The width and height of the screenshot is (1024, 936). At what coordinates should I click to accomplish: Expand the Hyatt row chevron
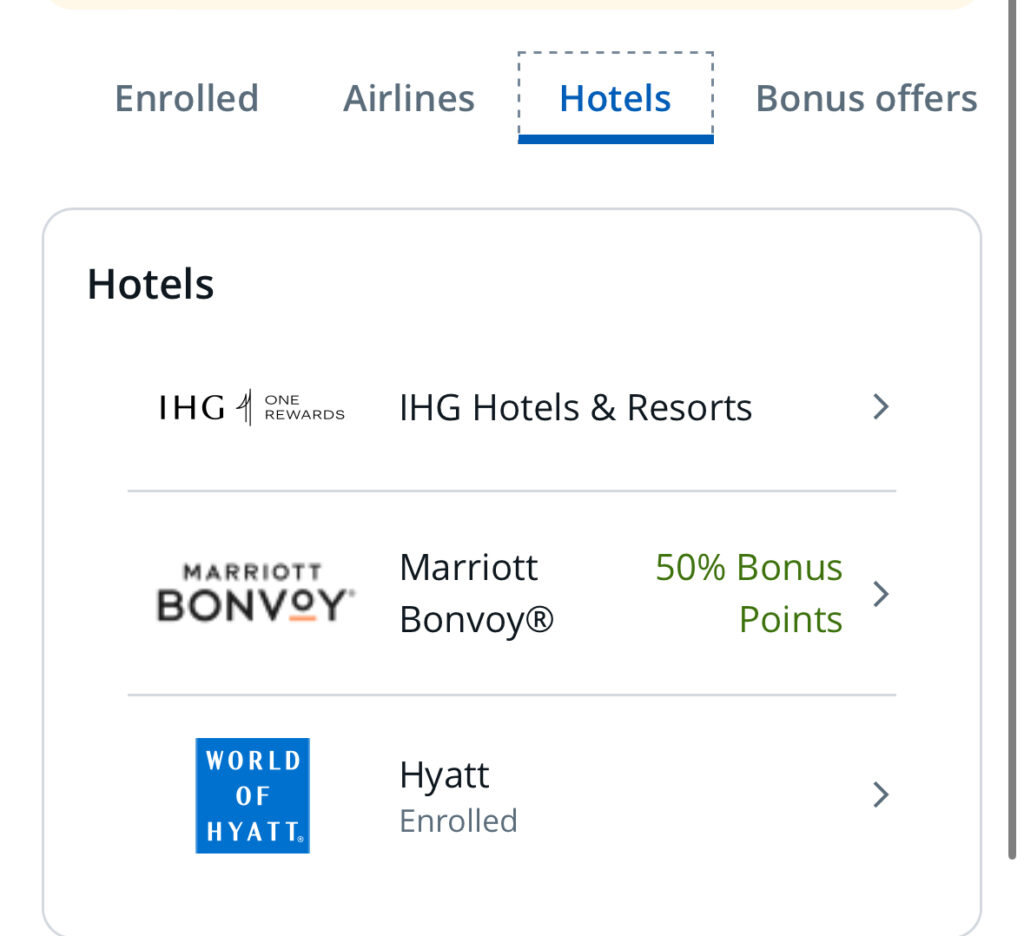click(881, 795)
